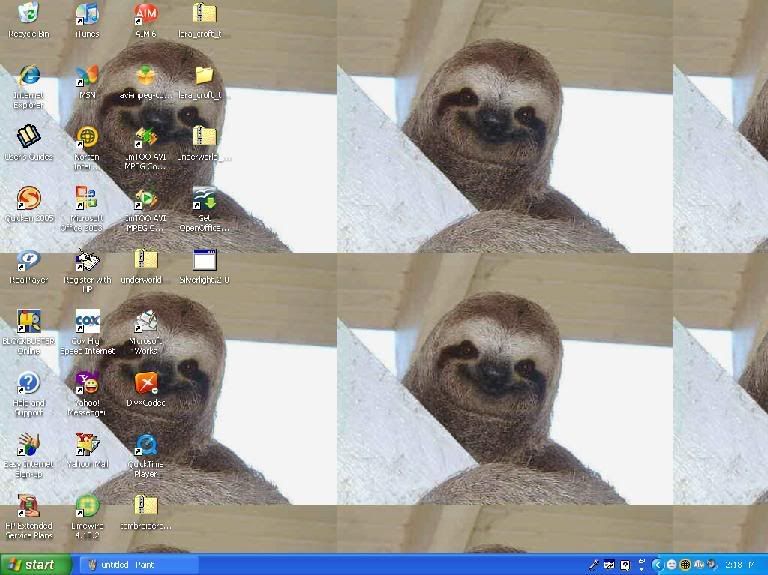
Task: Launch iTunes from the desktop
Action: click(87, 15)
